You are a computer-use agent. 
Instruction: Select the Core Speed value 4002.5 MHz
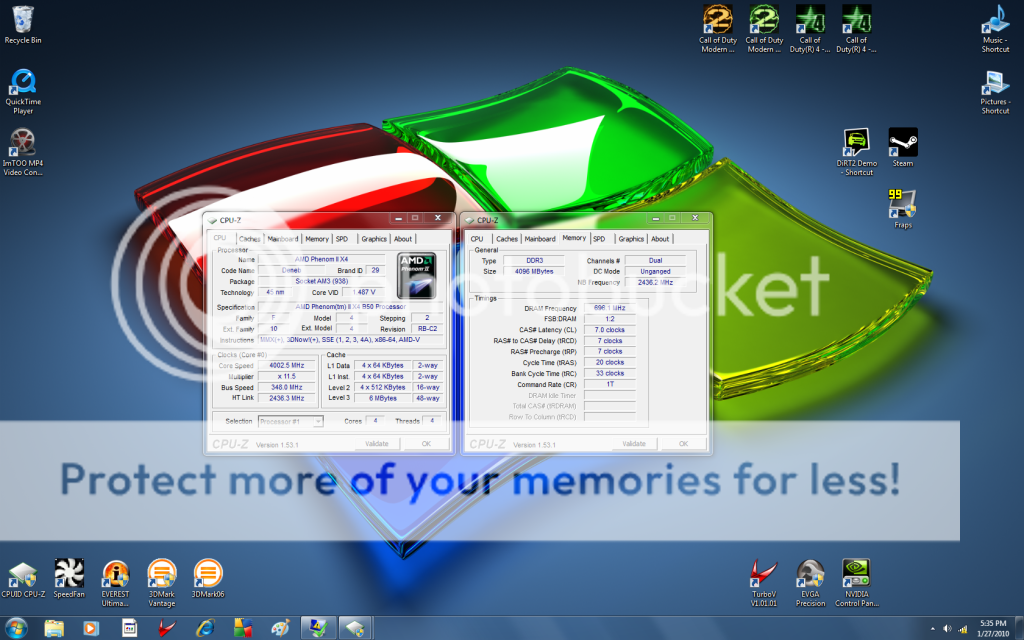pos(287,366)
